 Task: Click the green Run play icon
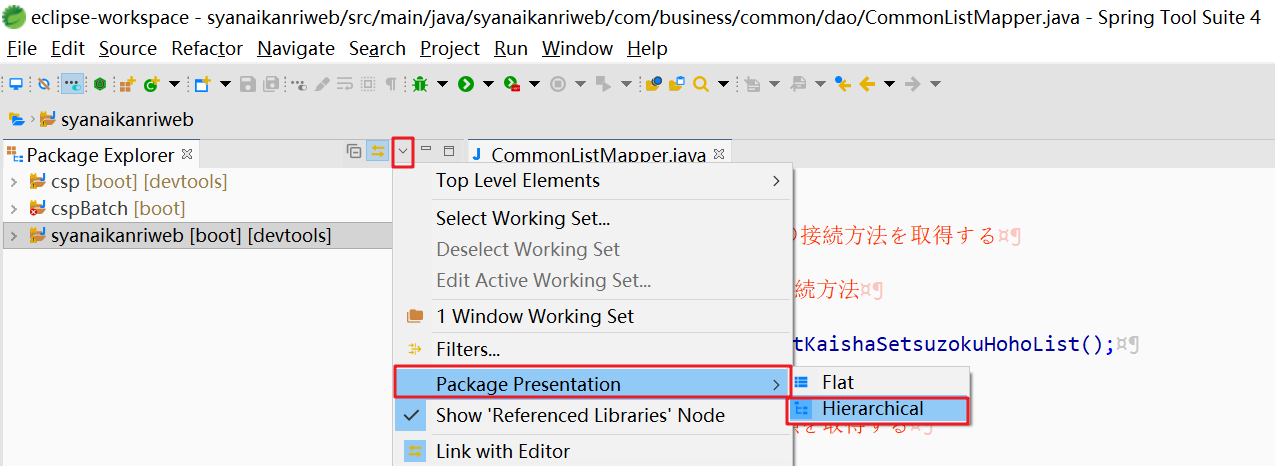click(x=465, y=84)
